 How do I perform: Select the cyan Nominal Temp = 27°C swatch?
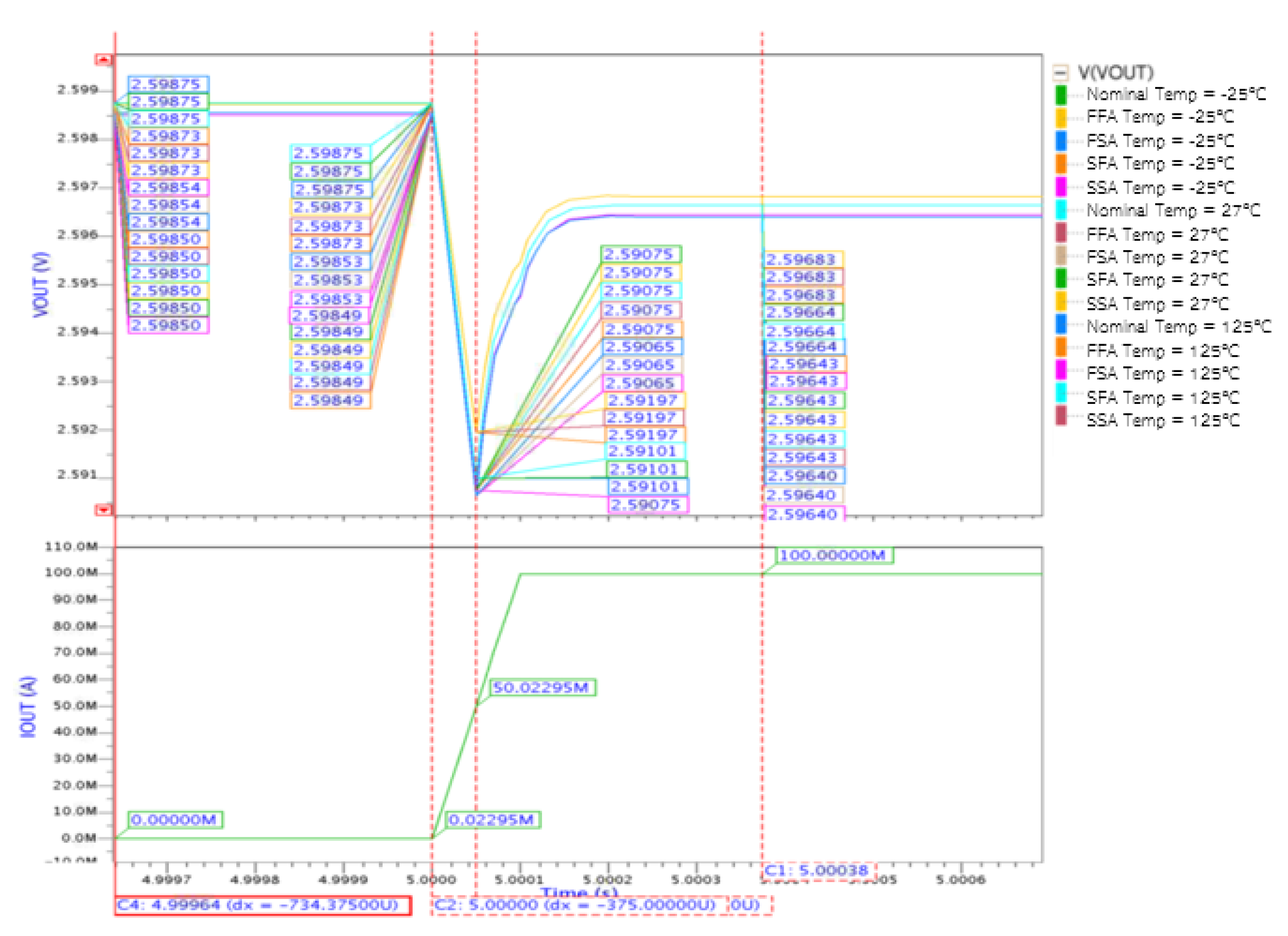point(1060,211)
